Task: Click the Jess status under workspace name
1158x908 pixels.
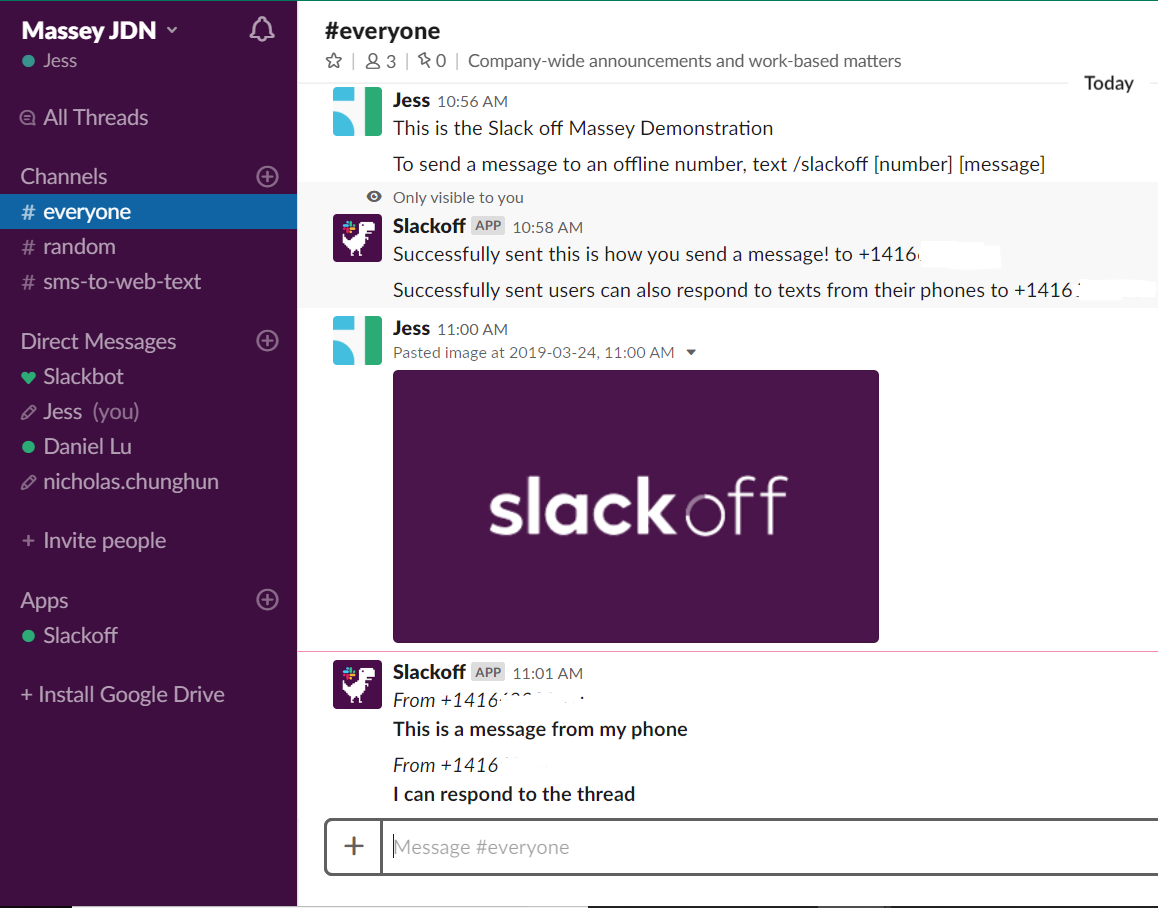Action: point(50,61)
